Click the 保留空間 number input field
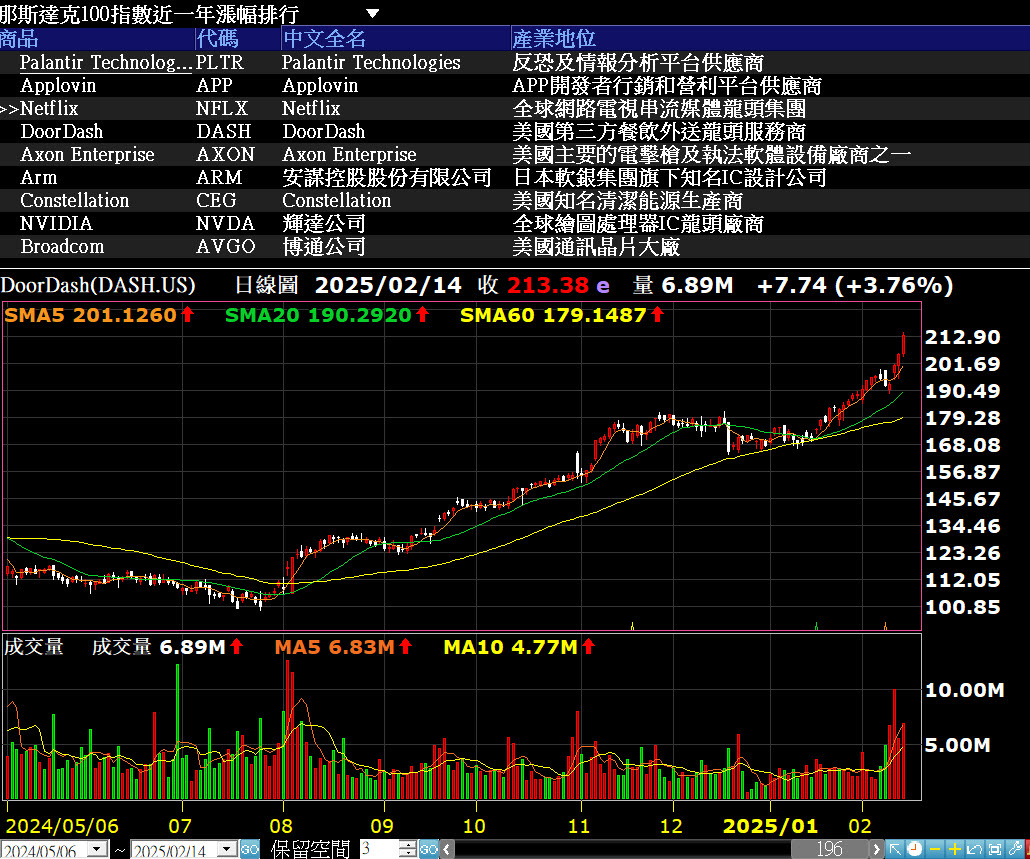This screenshot has height=859, width=1030. click(379, 849)
